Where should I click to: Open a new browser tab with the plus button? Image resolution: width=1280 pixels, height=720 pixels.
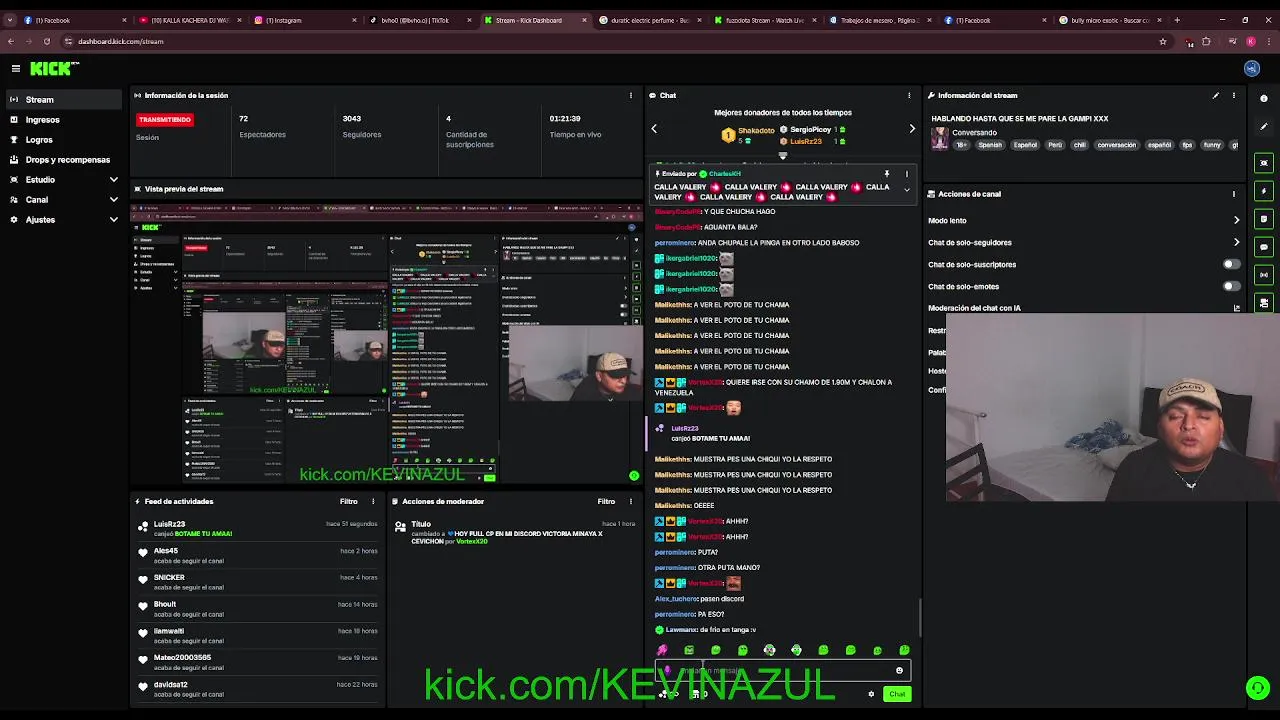coord(1177,20)
